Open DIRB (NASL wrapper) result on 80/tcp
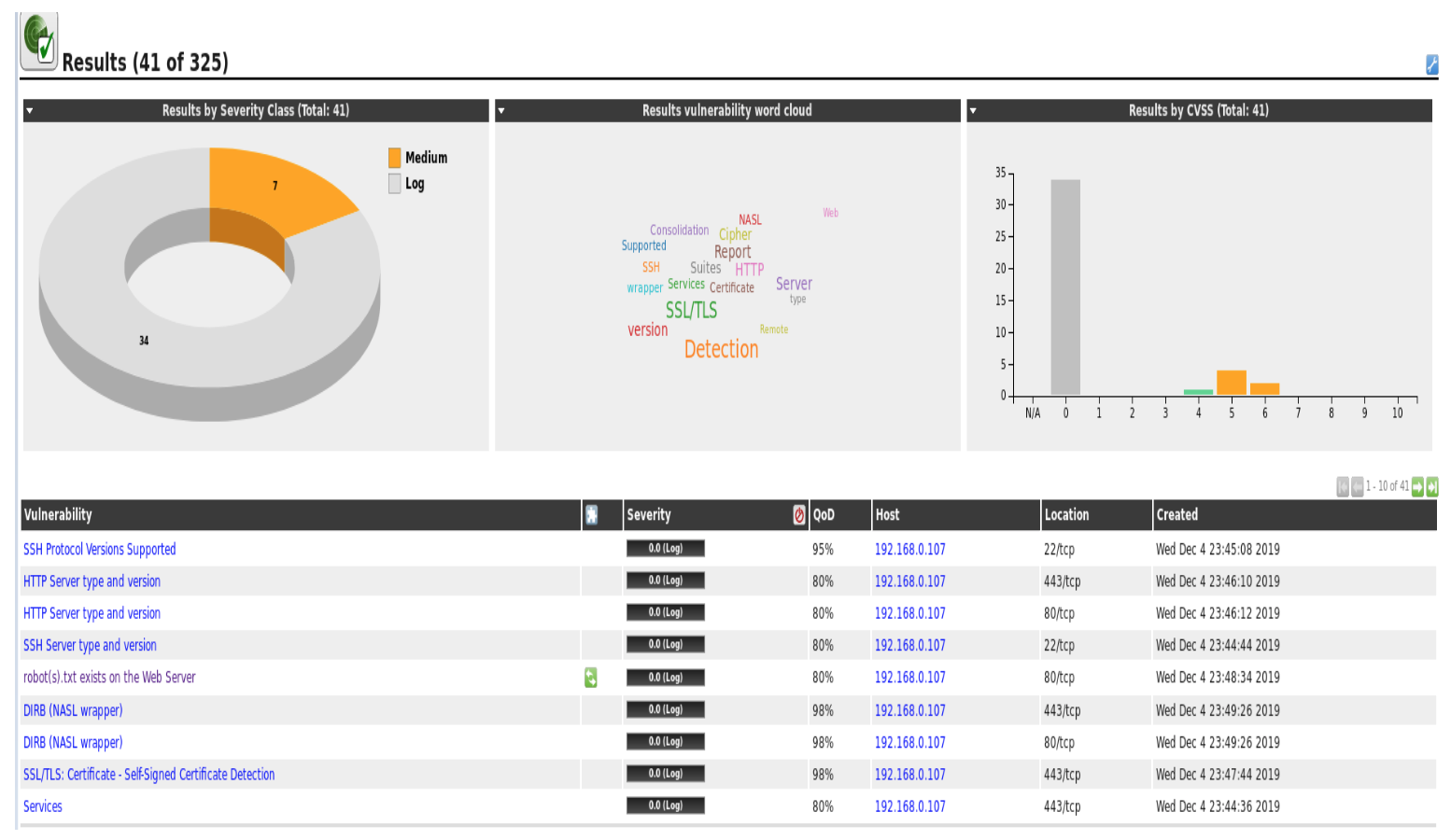Viewport: 1451px width, 840px height. coord(73,742)
